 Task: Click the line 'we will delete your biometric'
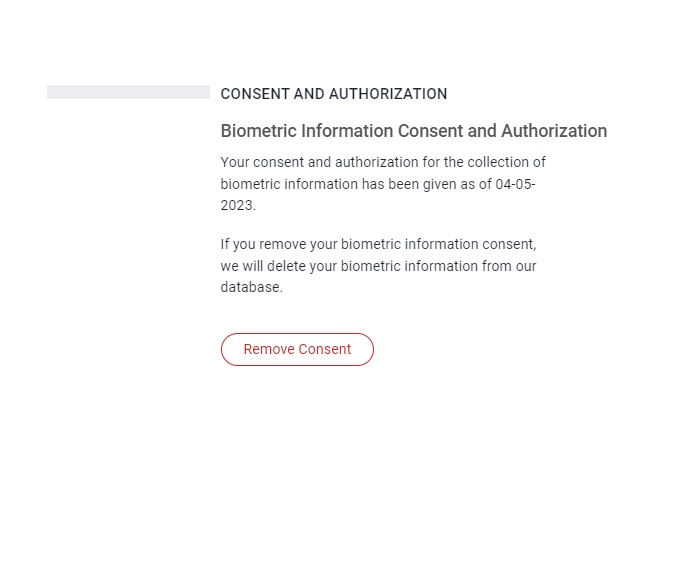(x=378, y=266)
